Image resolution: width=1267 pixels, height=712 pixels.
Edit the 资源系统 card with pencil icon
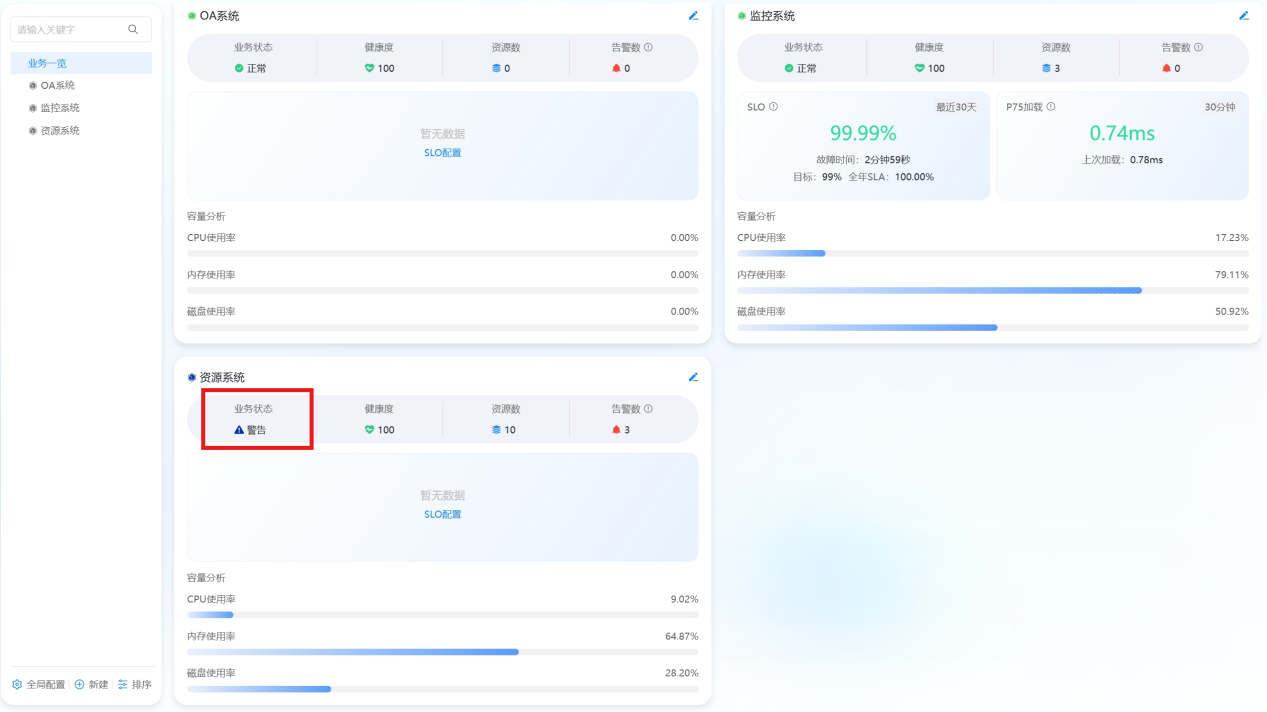tap(693, 377)
